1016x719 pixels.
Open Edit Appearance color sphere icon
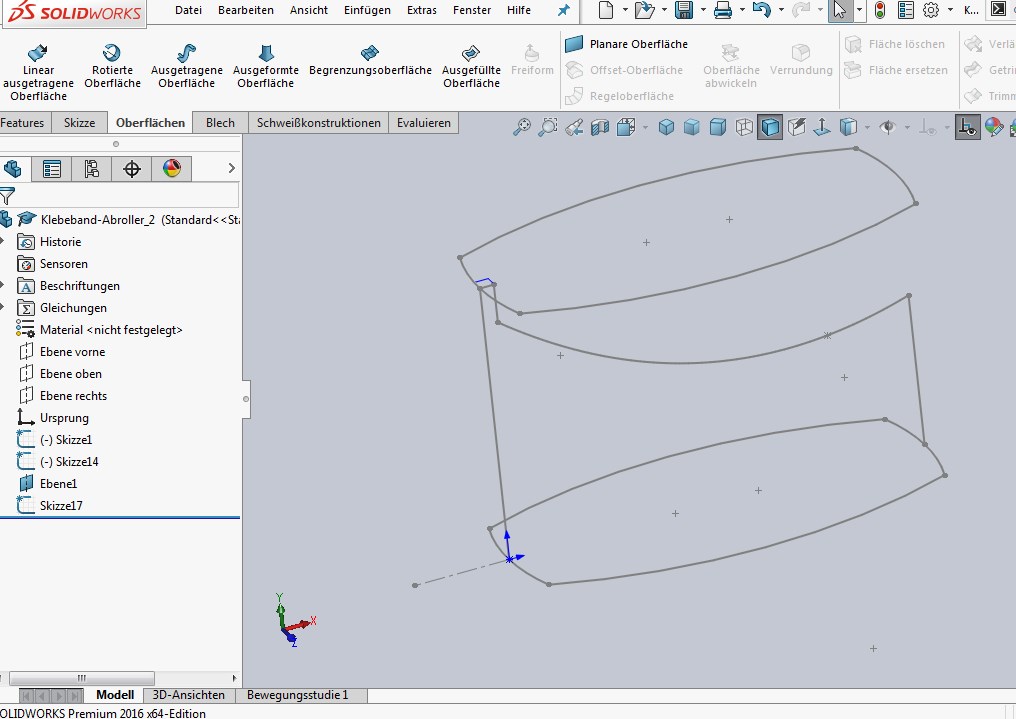[x=993, y=127]
